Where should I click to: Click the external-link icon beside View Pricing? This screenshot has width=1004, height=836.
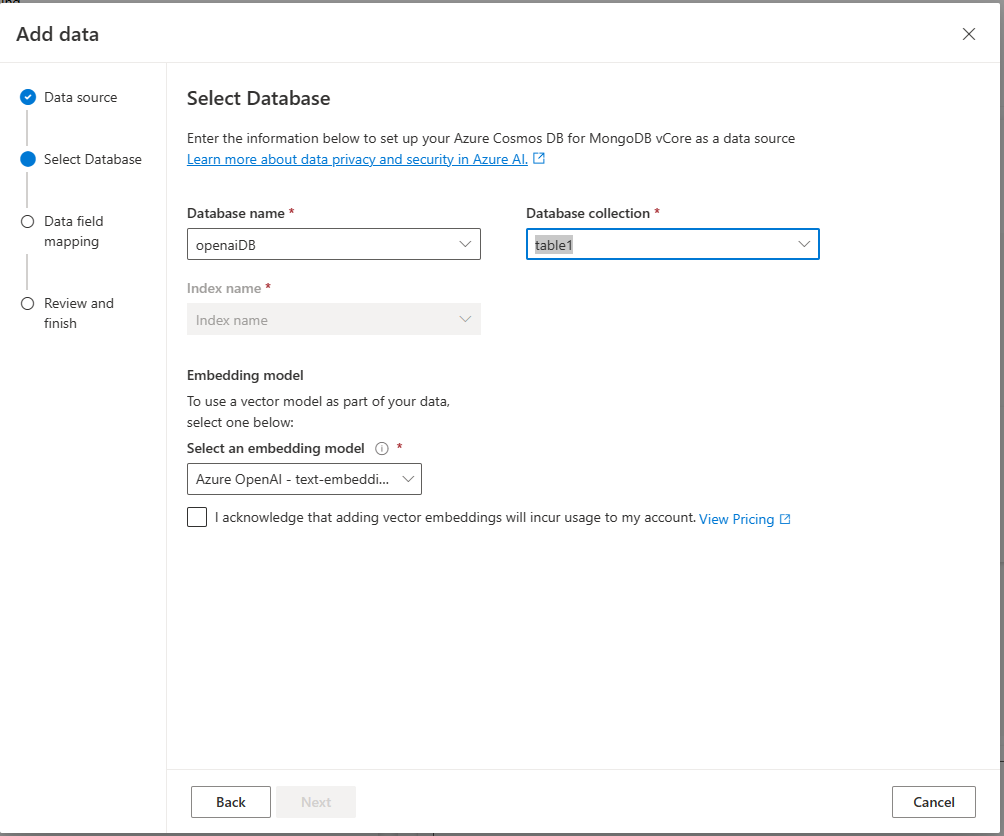click(787, 518)
